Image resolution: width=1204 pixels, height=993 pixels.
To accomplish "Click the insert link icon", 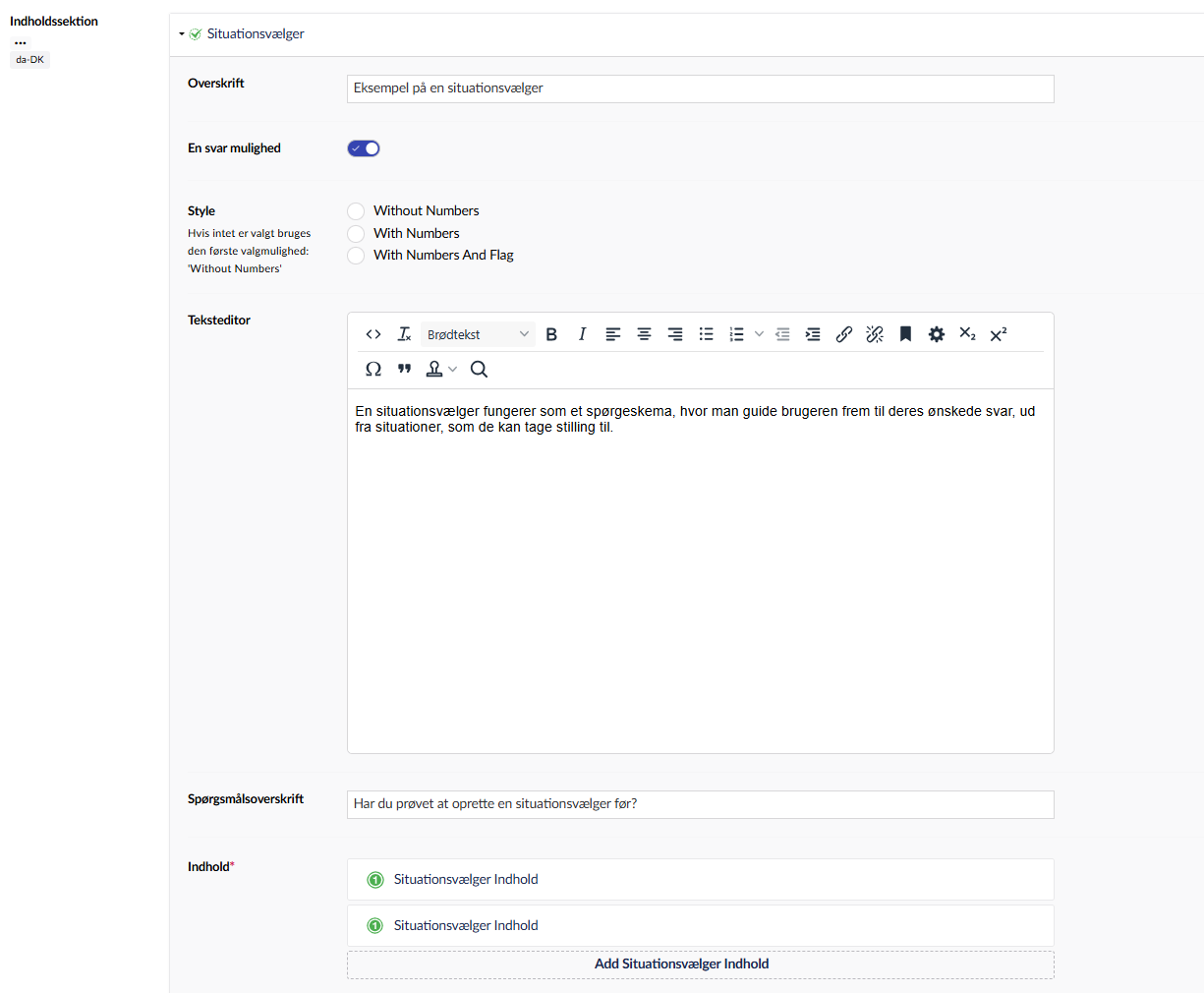I will coord(843,334).
